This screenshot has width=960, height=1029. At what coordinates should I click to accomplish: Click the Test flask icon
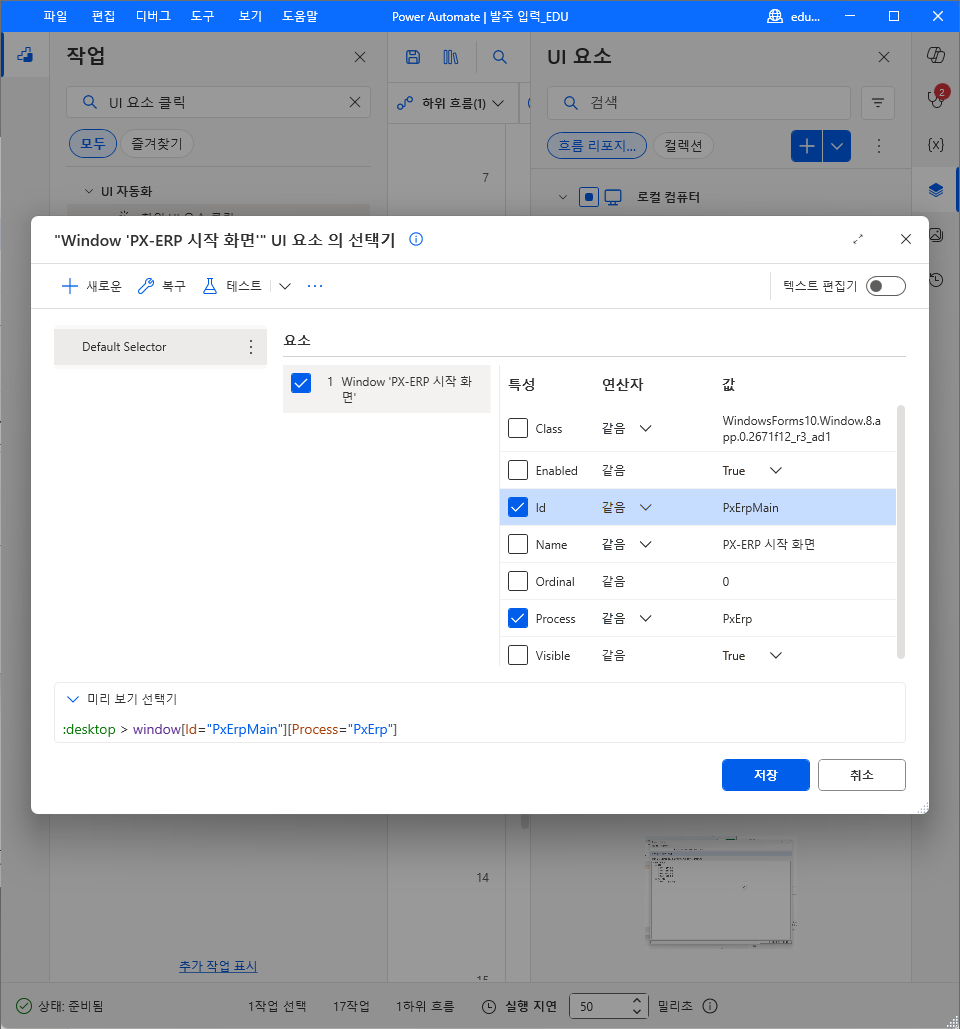coord(209,286)
